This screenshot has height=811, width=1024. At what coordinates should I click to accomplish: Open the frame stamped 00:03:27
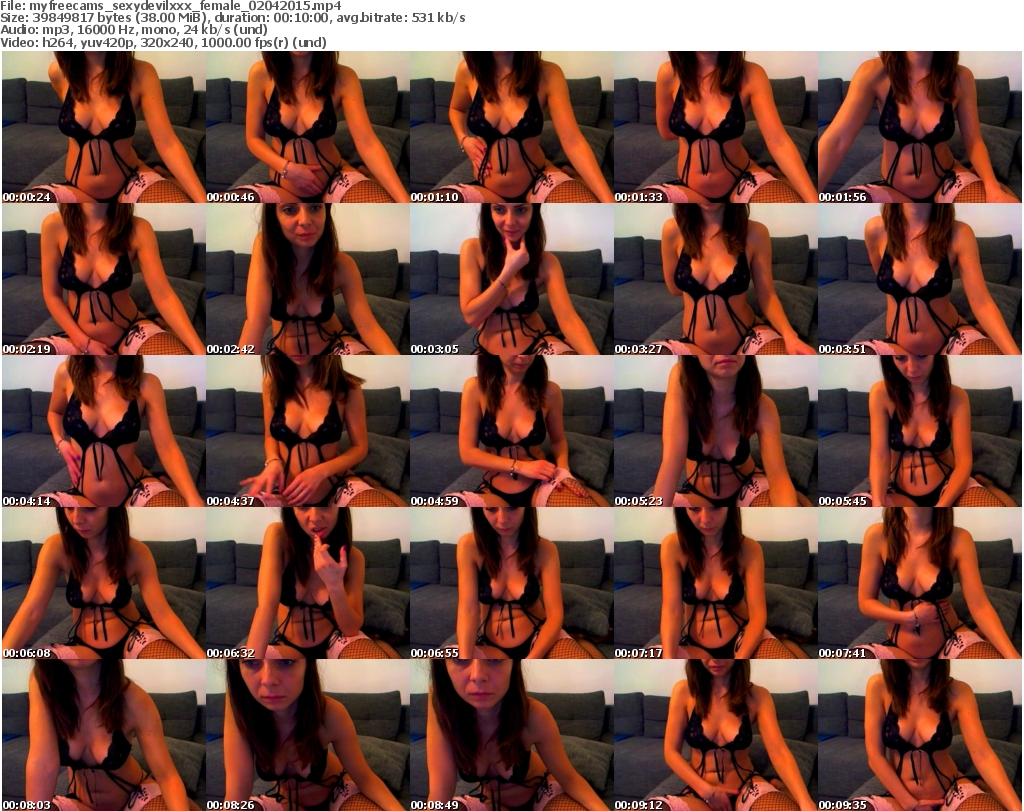716,279
